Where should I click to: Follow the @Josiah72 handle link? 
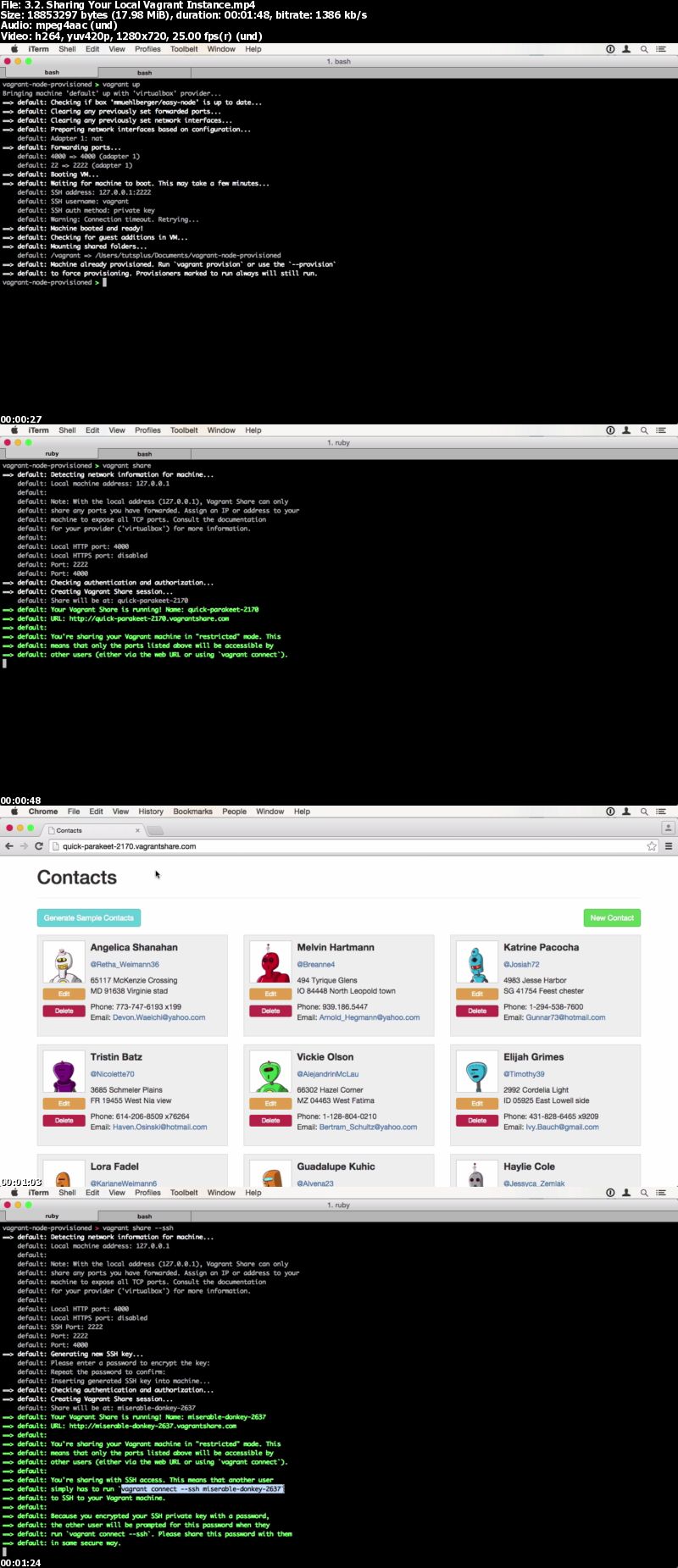[521, 964]
